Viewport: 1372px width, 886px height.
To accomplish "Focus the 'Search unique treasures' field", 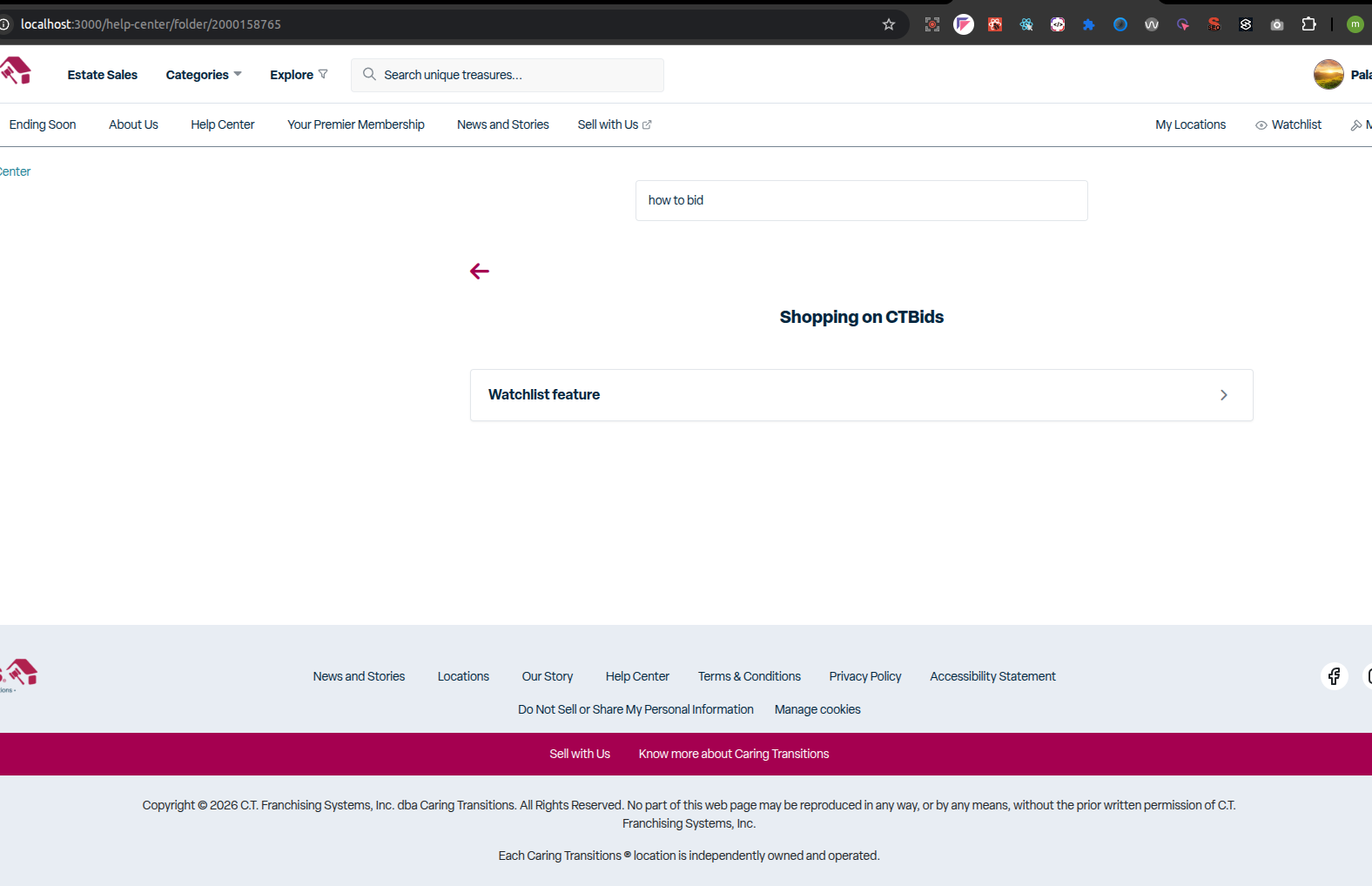I will click(x=508, y=75).
